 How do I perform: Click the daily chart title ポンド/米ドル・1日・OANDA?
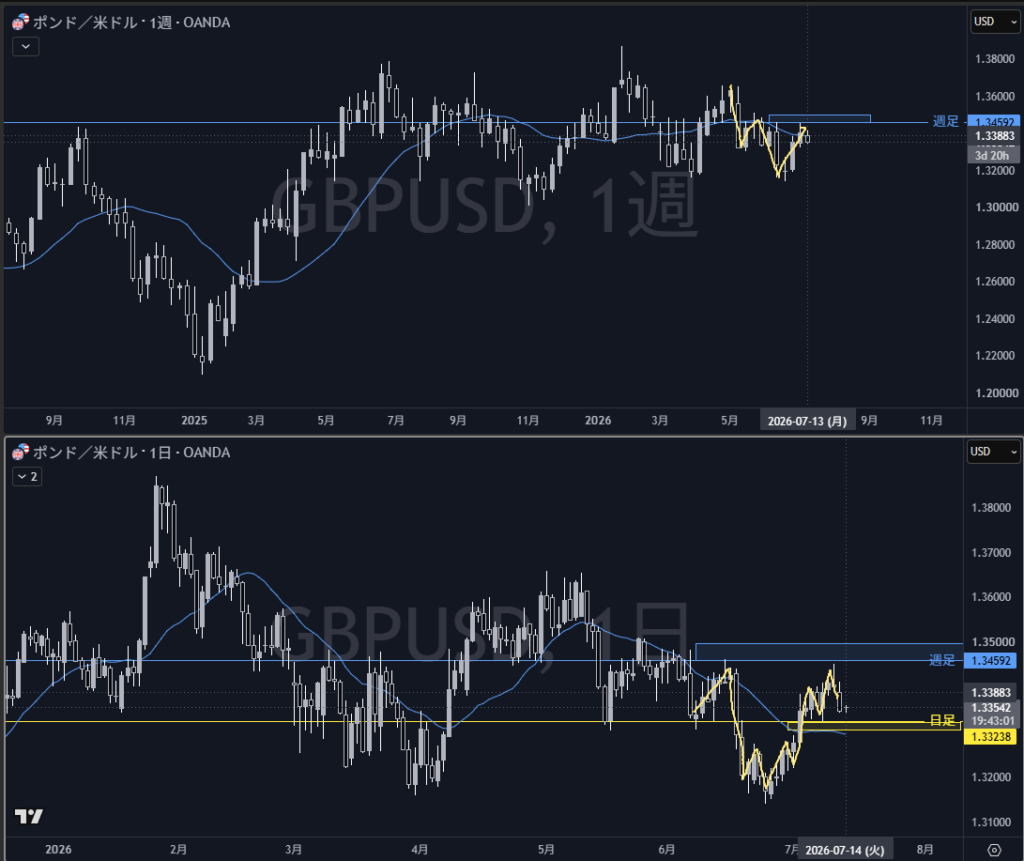click(131, 452)
